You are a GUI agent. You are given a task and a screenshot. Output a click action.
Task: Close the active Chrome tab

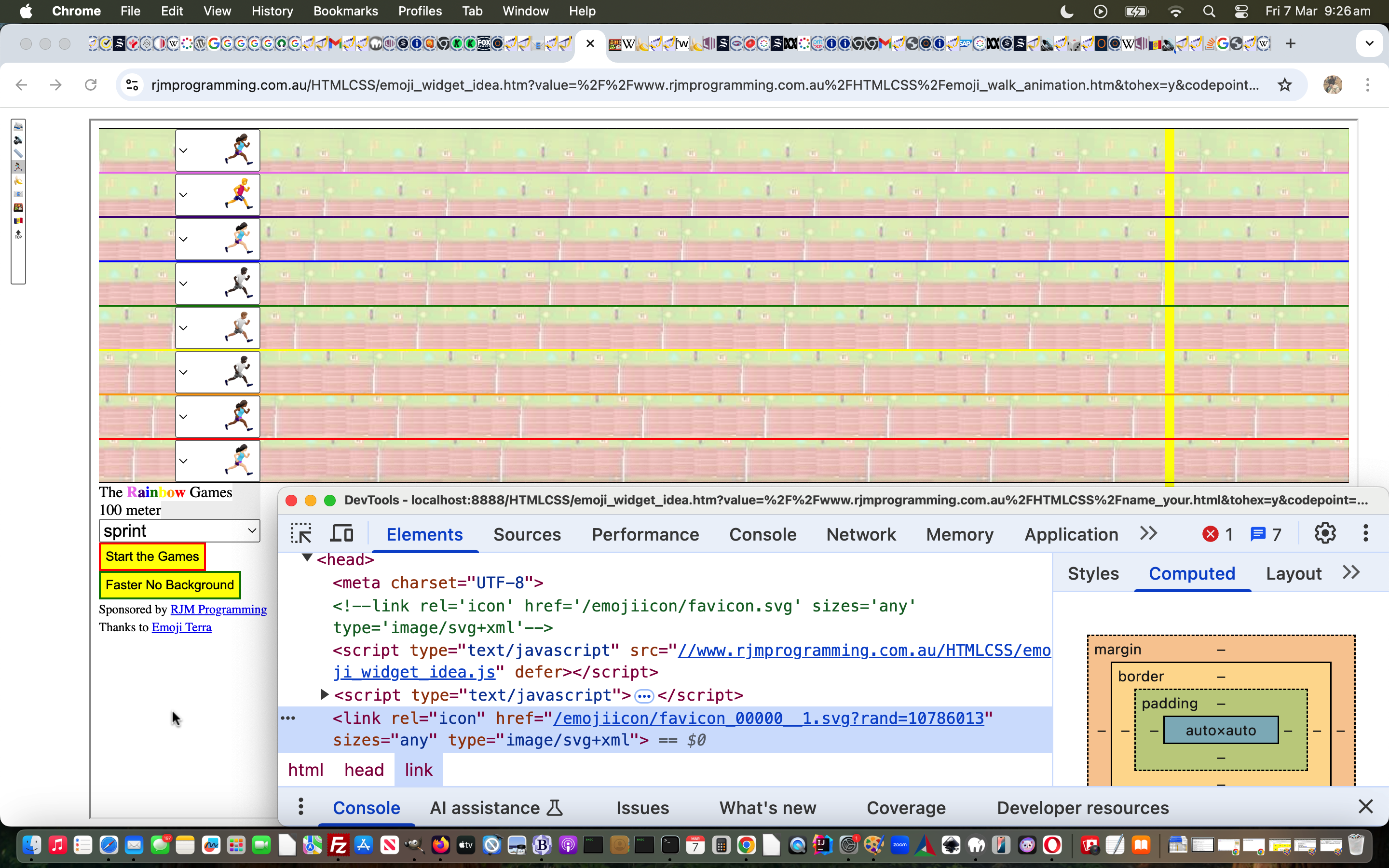pos(590,43)
